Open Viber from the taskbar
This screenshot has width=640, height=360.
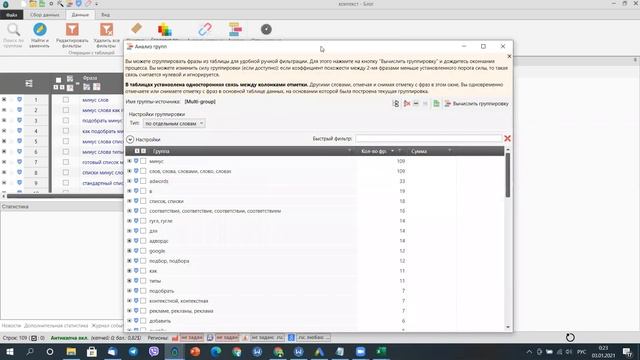click(154, 351)
